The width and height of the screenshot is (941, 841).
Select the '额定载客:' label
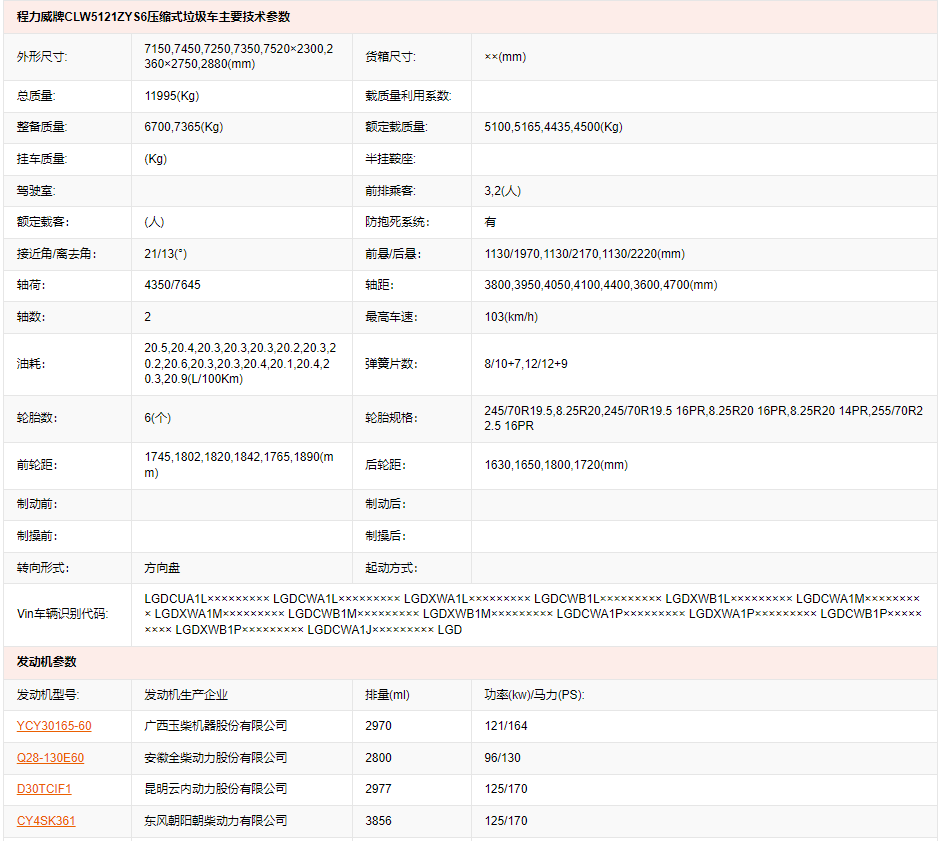click(x=43, y=222)
